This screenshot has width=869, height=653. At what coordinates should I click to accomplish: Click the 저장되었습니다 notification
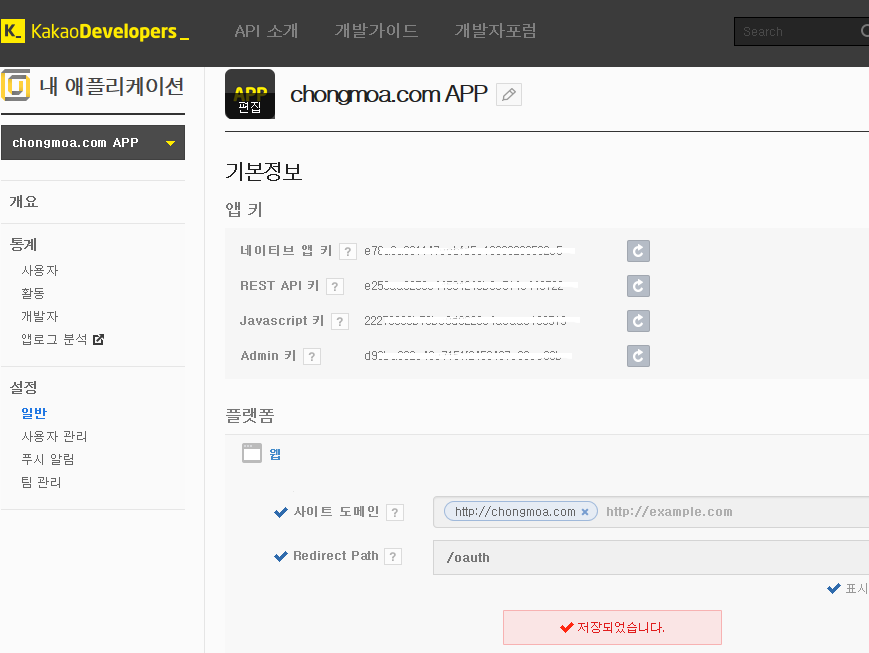coord(612,628)
